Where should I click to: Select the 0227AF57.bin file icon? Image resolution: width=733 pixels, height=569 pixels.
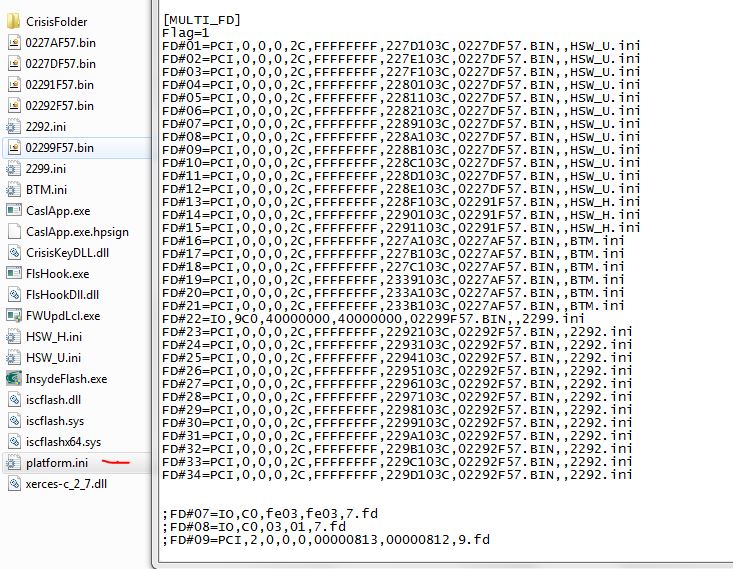coord(14,43)
